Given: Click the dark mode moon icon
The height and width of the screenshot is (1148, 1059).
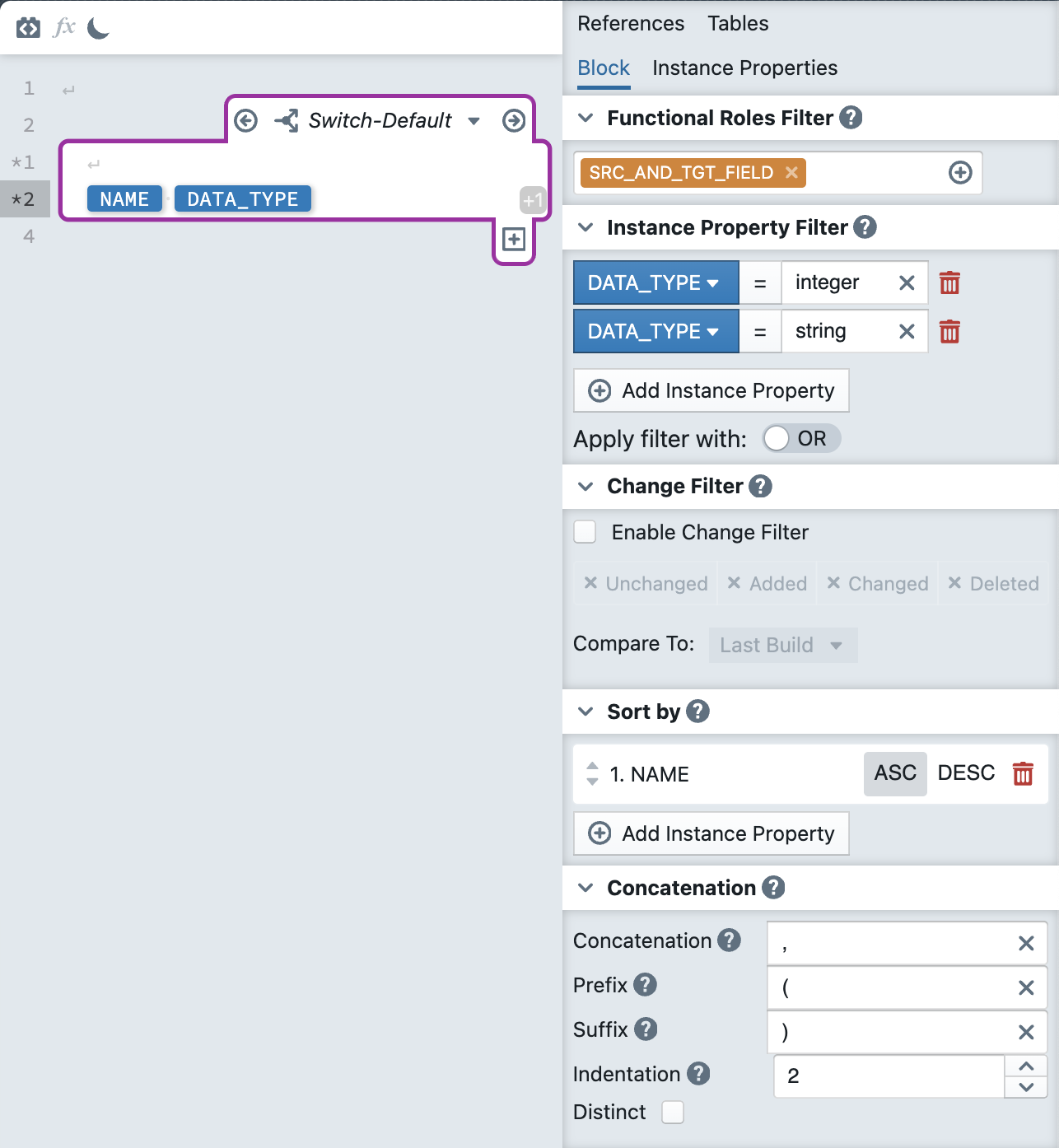Looking at the screenshot, I should click(x=98, y=29).
